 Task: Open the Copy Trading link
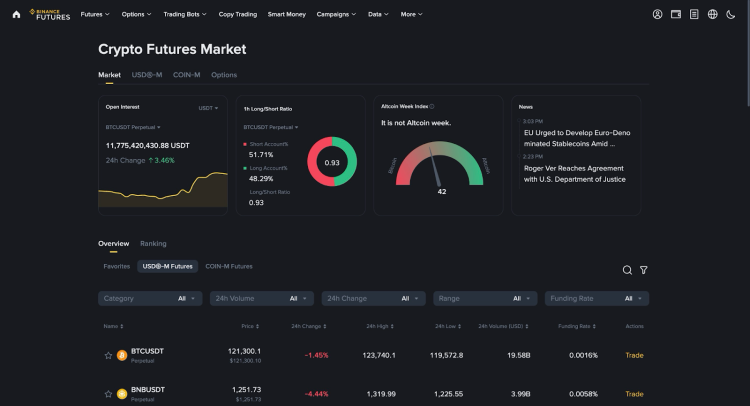pos(239,14)
